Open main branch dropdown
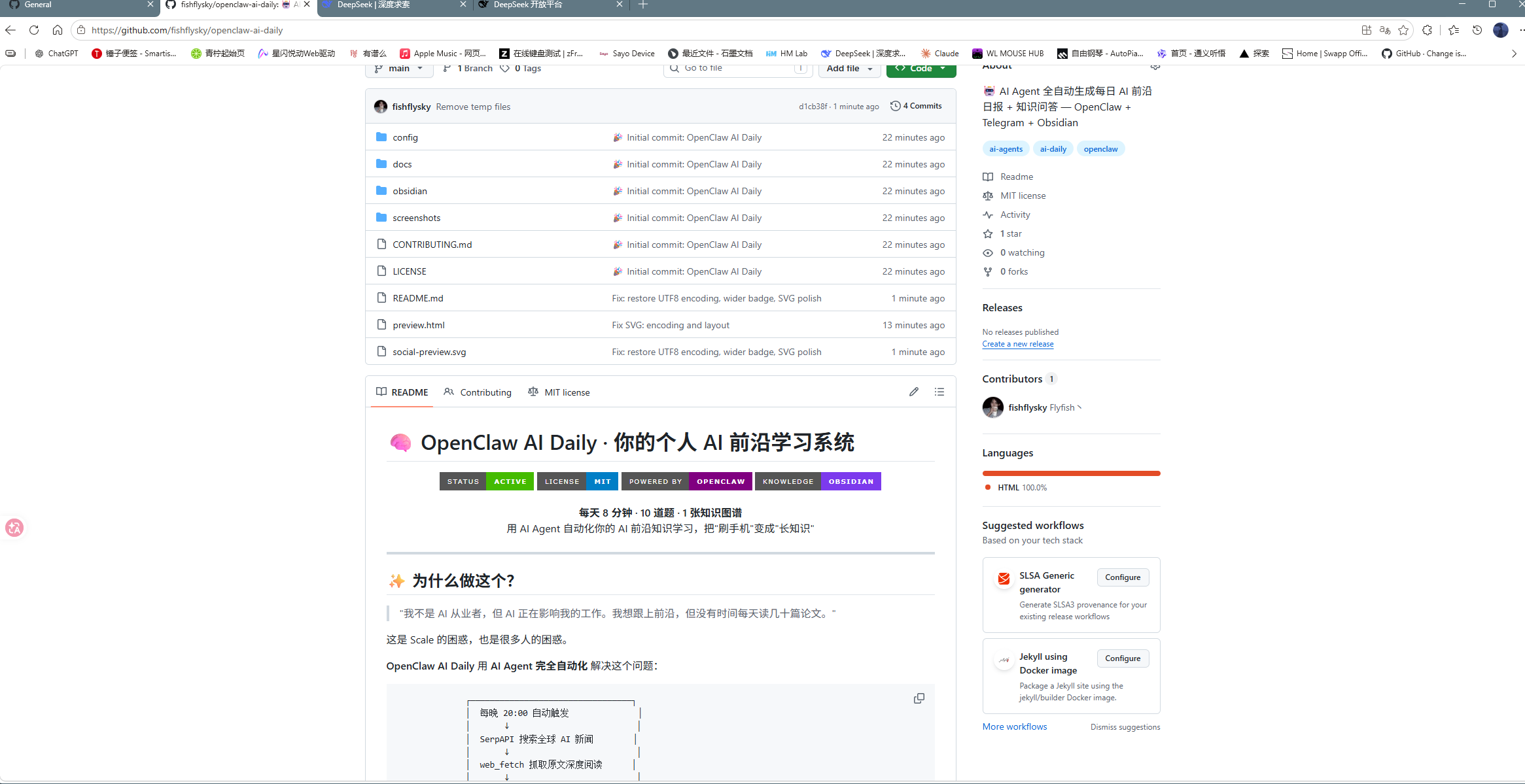Screen dimensions: 1525x784 tap(399, 69)
